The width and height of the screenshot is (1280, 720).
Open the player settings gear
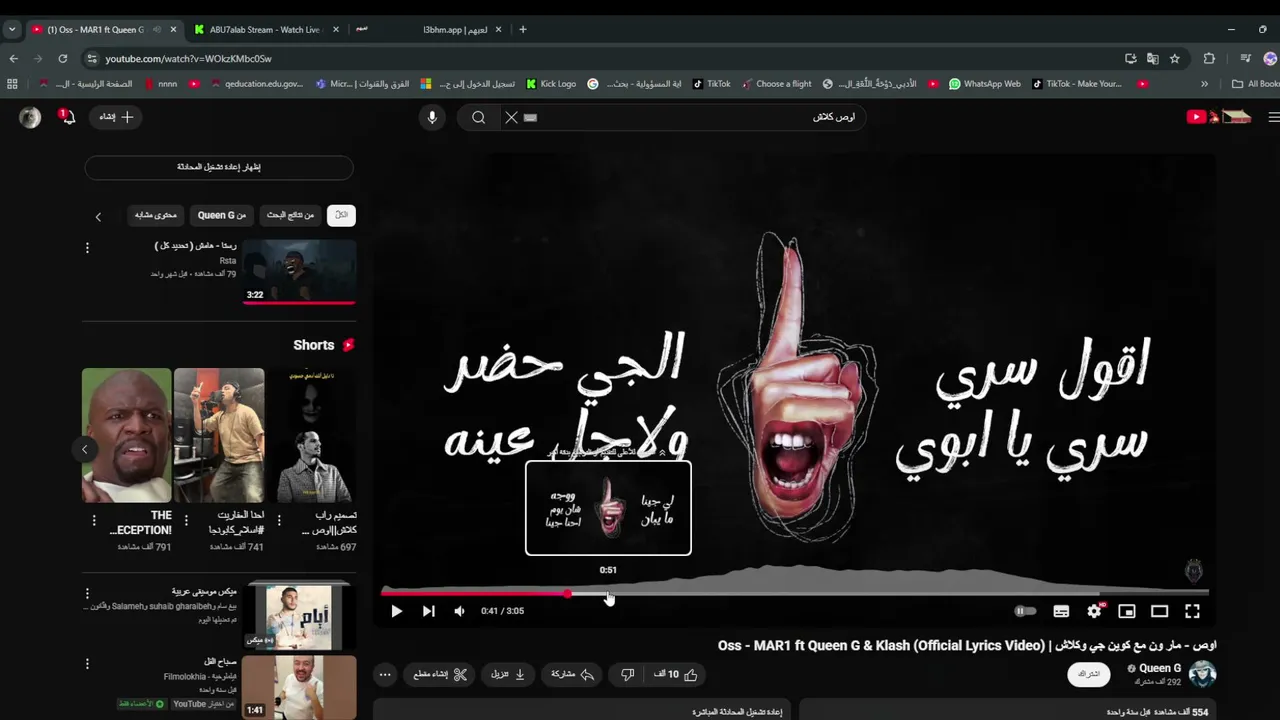pyautogui.click(x=1094, y=611)
